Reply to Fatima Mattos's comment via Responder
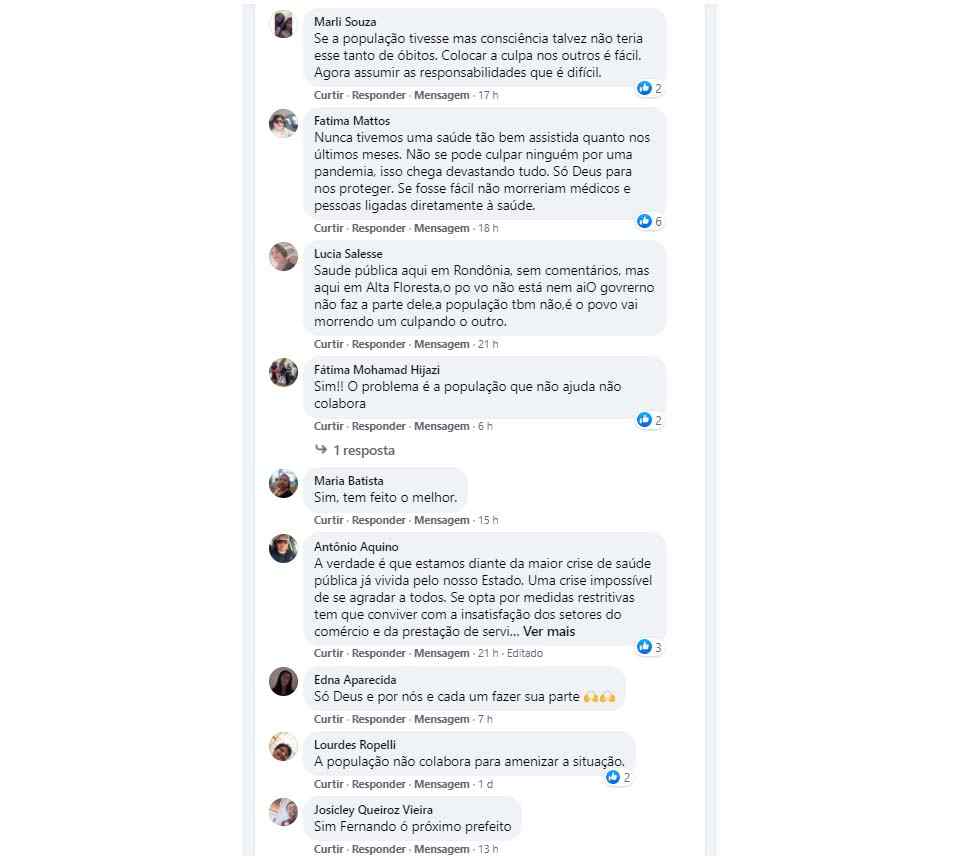The height and width of the screenshot is (860, 960). click(x=379, y=228)
